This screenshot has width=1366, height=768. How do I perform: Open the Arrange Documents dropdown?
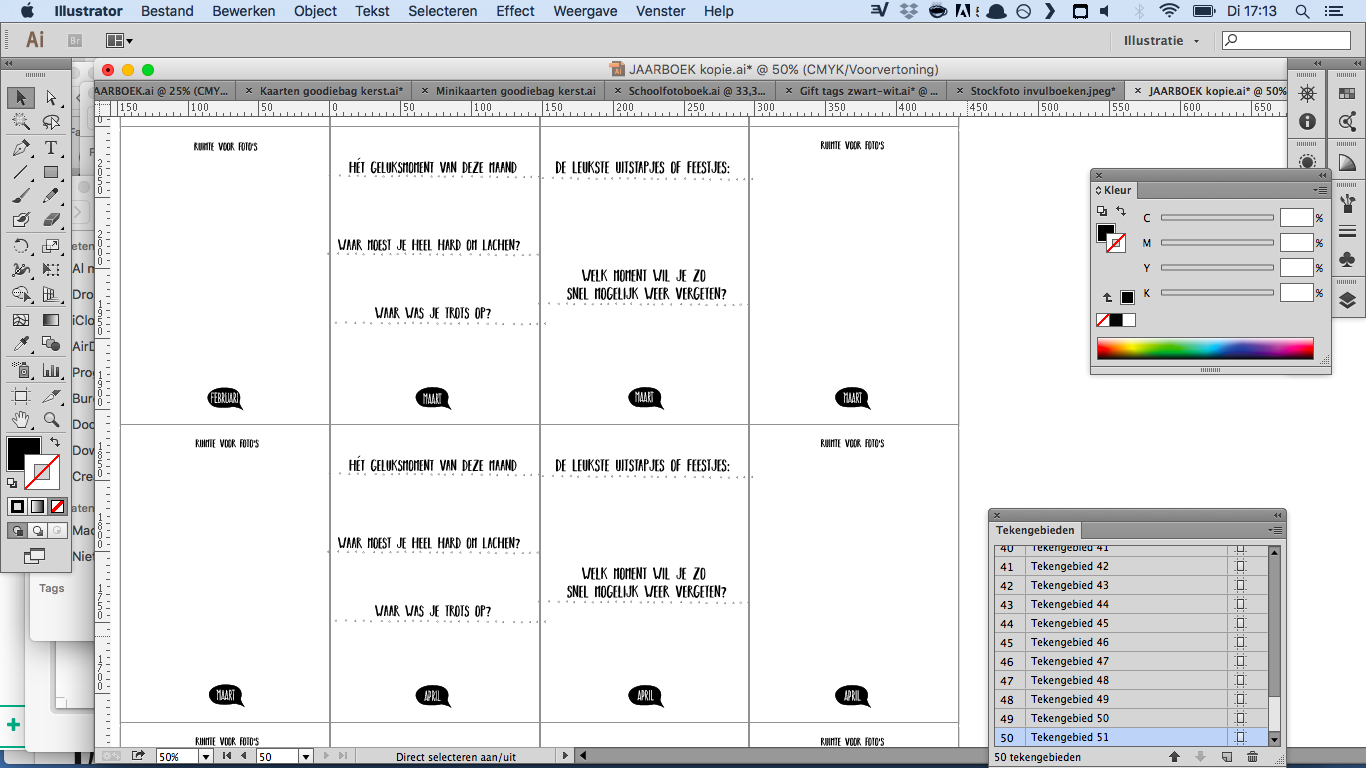click(119, 41)
